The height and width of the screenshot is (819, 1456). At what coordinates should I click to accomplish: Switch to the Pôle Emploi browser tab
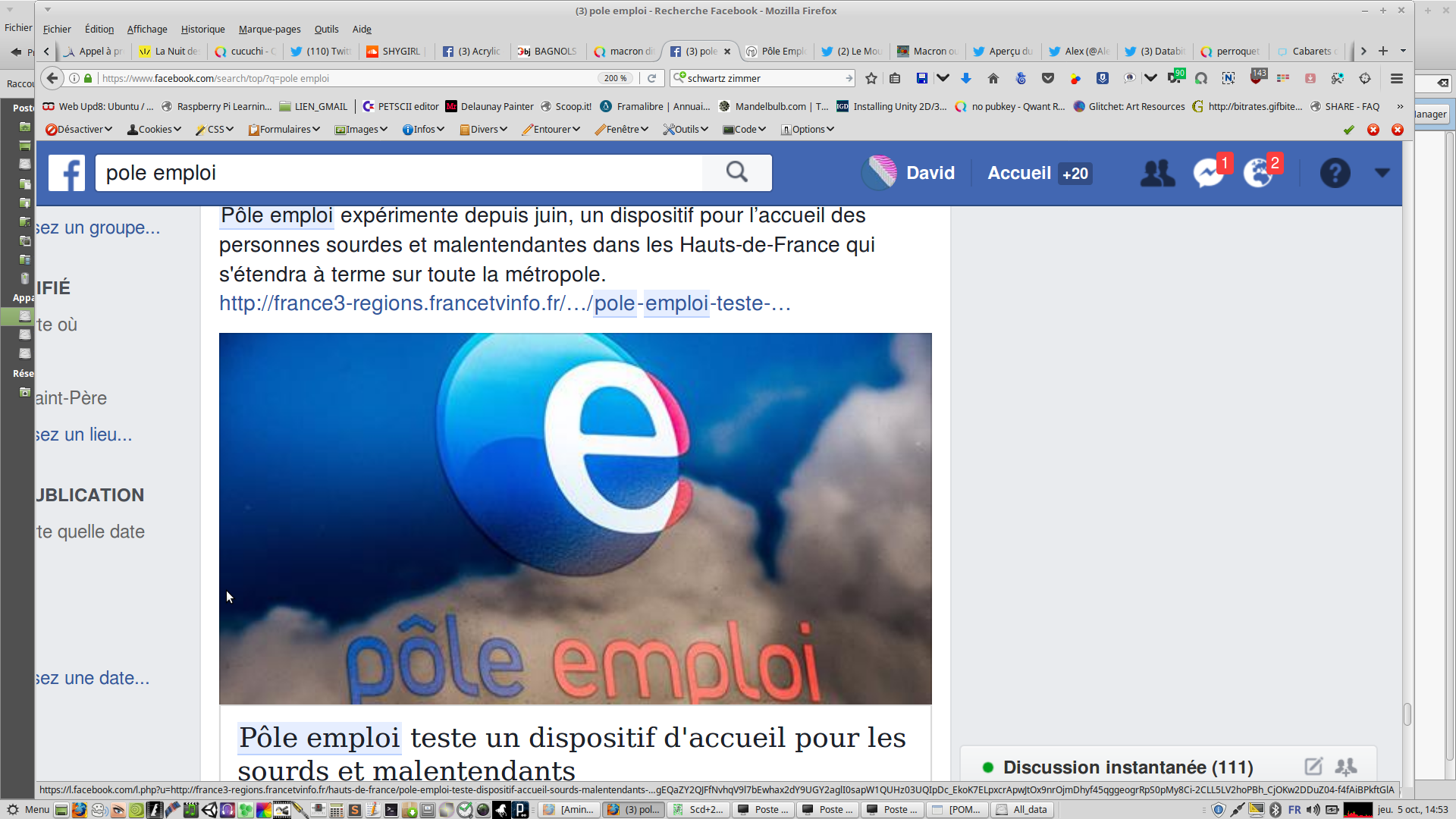tap(777, 52)
